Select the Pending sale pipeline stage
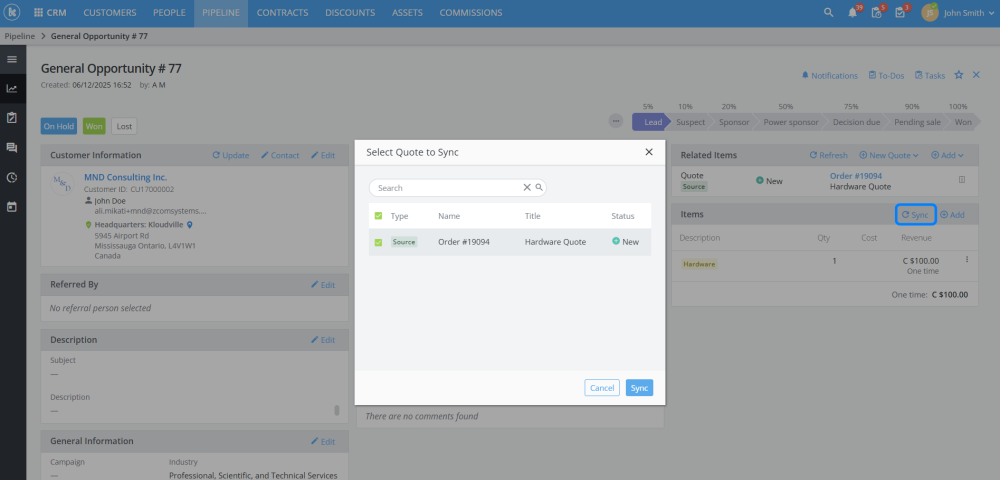 [x=917, y=122]
